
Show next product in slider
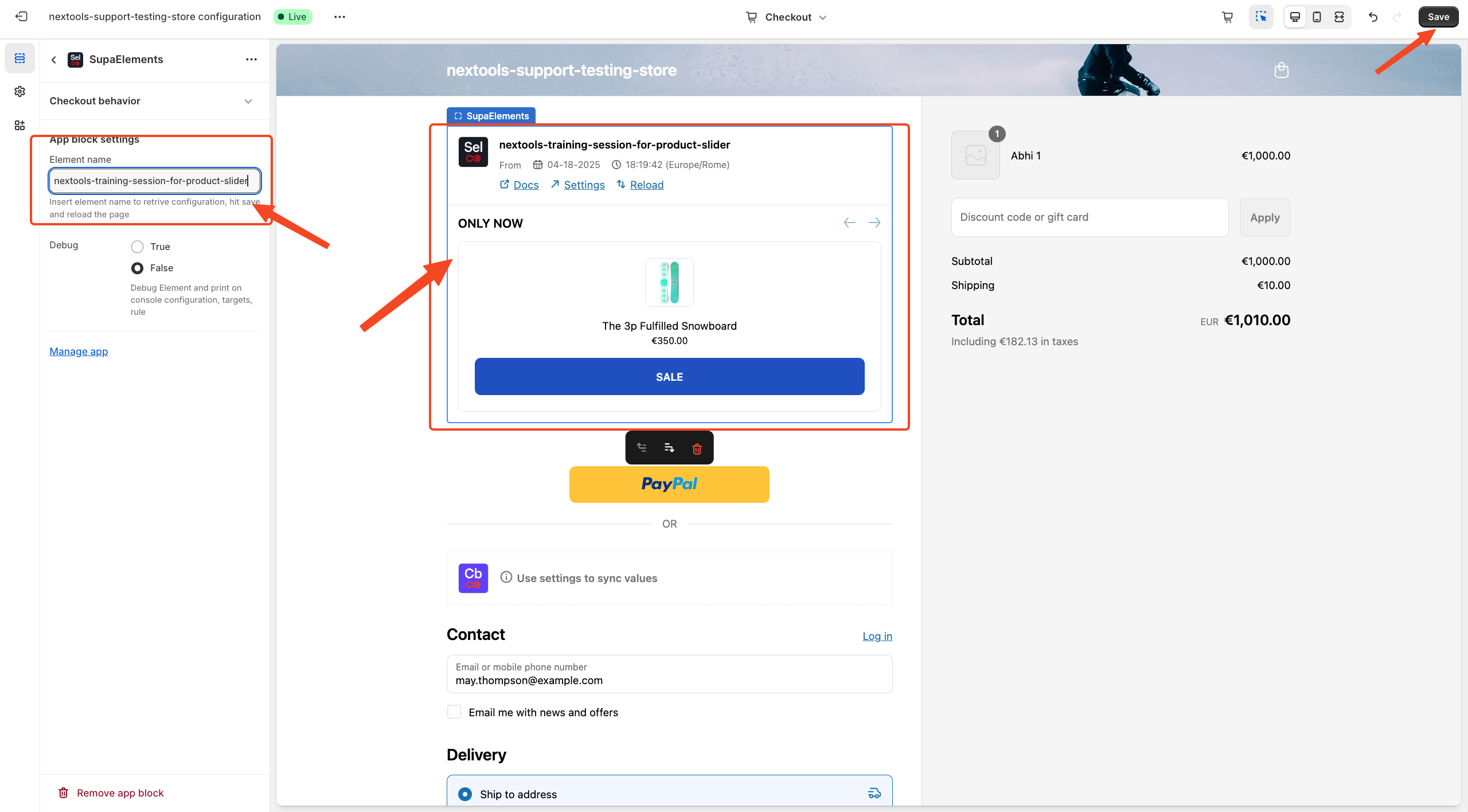coord(874,223)
